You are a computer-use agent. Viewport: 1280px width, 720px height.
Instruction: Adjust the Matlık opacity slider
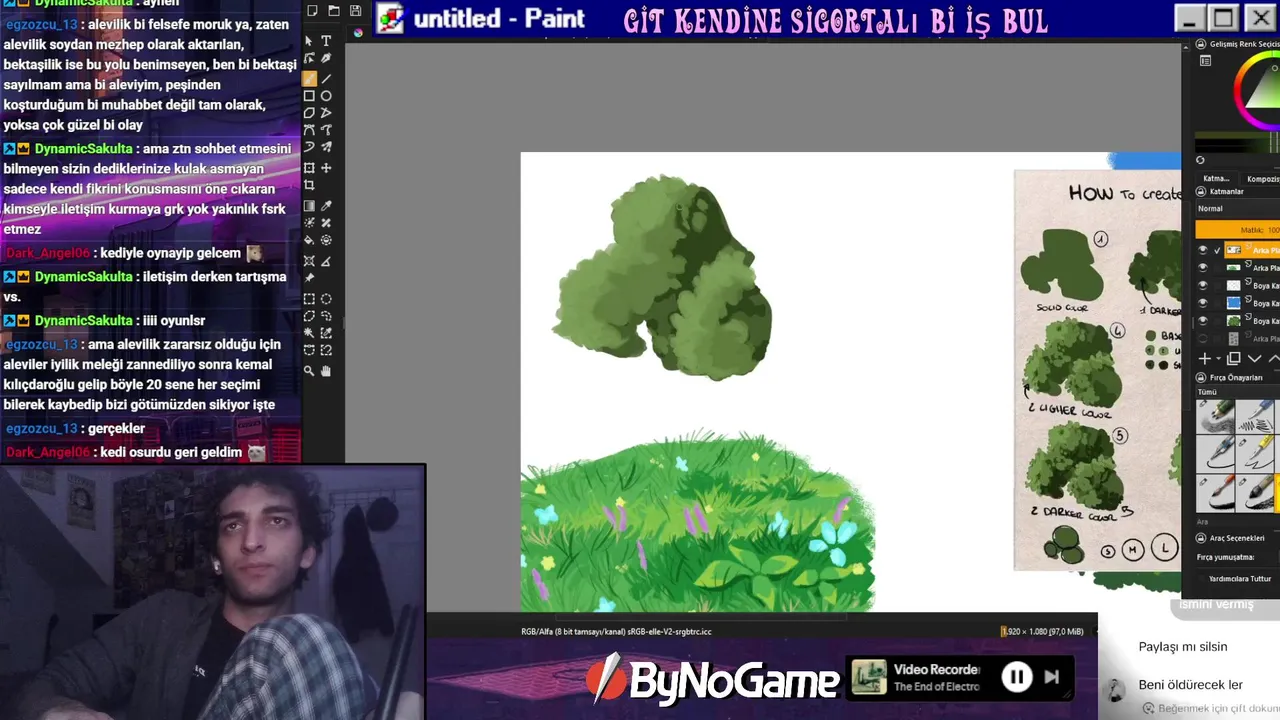coord(1238,230)
